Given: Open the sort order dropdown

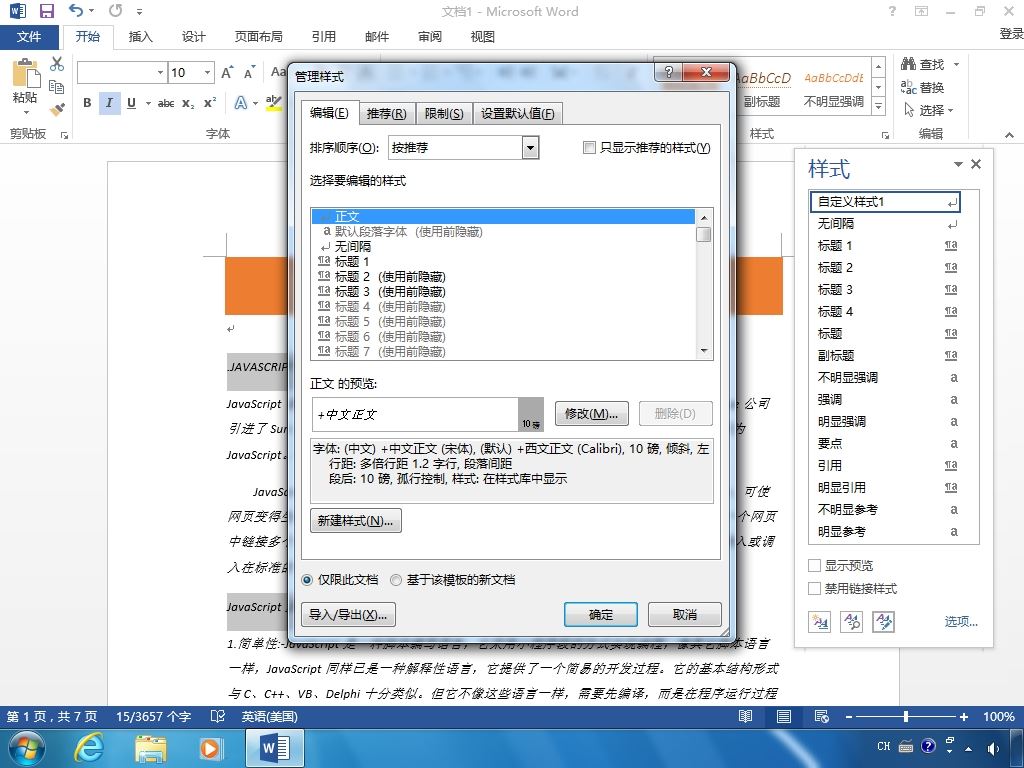Looking at the screenshot, I should point(530,148).
